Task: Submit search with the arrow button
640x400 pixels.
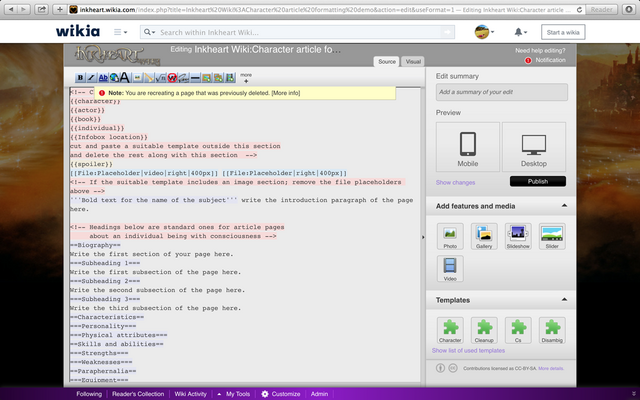Action: coord(447,32)
